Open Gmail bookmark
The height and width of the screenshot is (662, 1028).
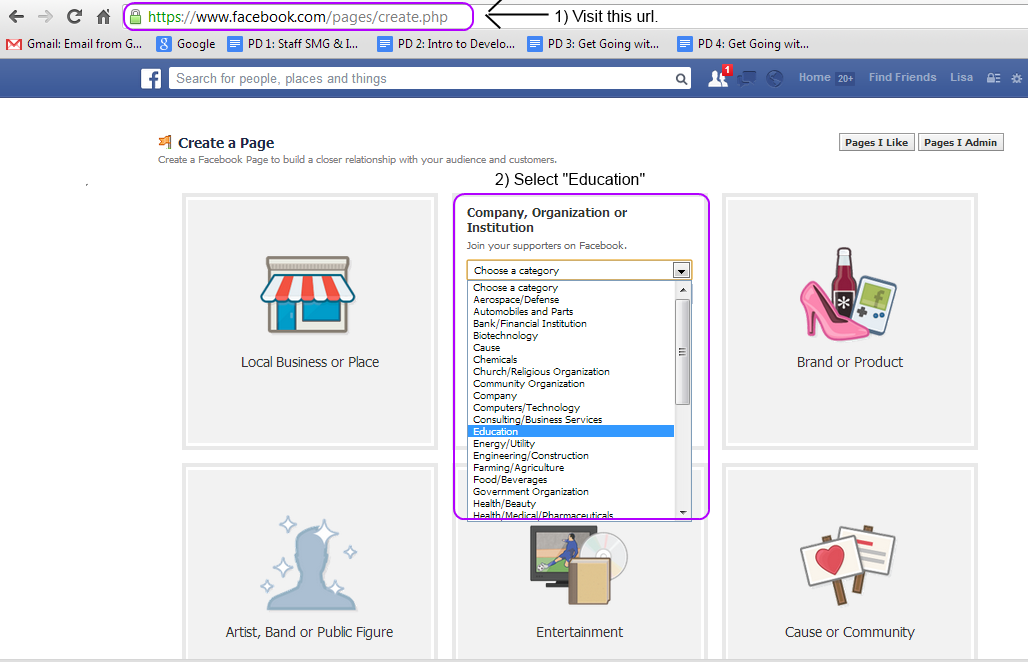pyautogui.click(x=74, y=44)
